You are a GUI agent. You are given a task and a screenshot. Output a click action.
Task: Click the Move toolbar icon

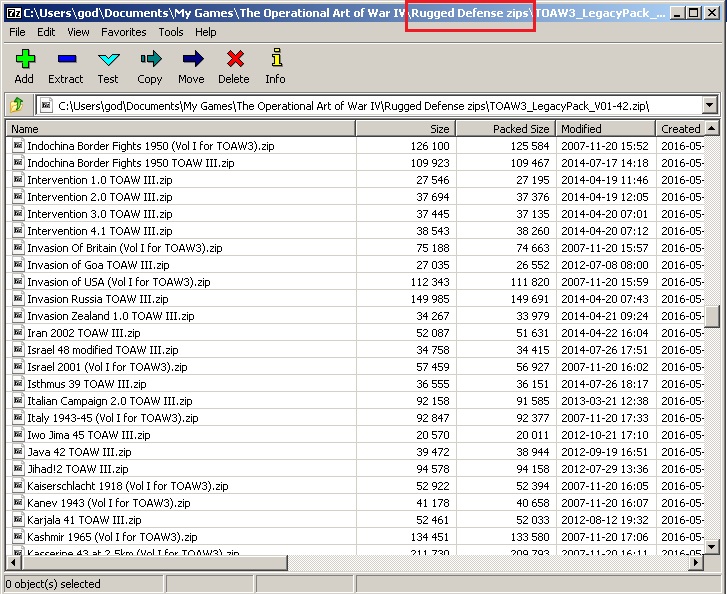[x=192, y=58]
